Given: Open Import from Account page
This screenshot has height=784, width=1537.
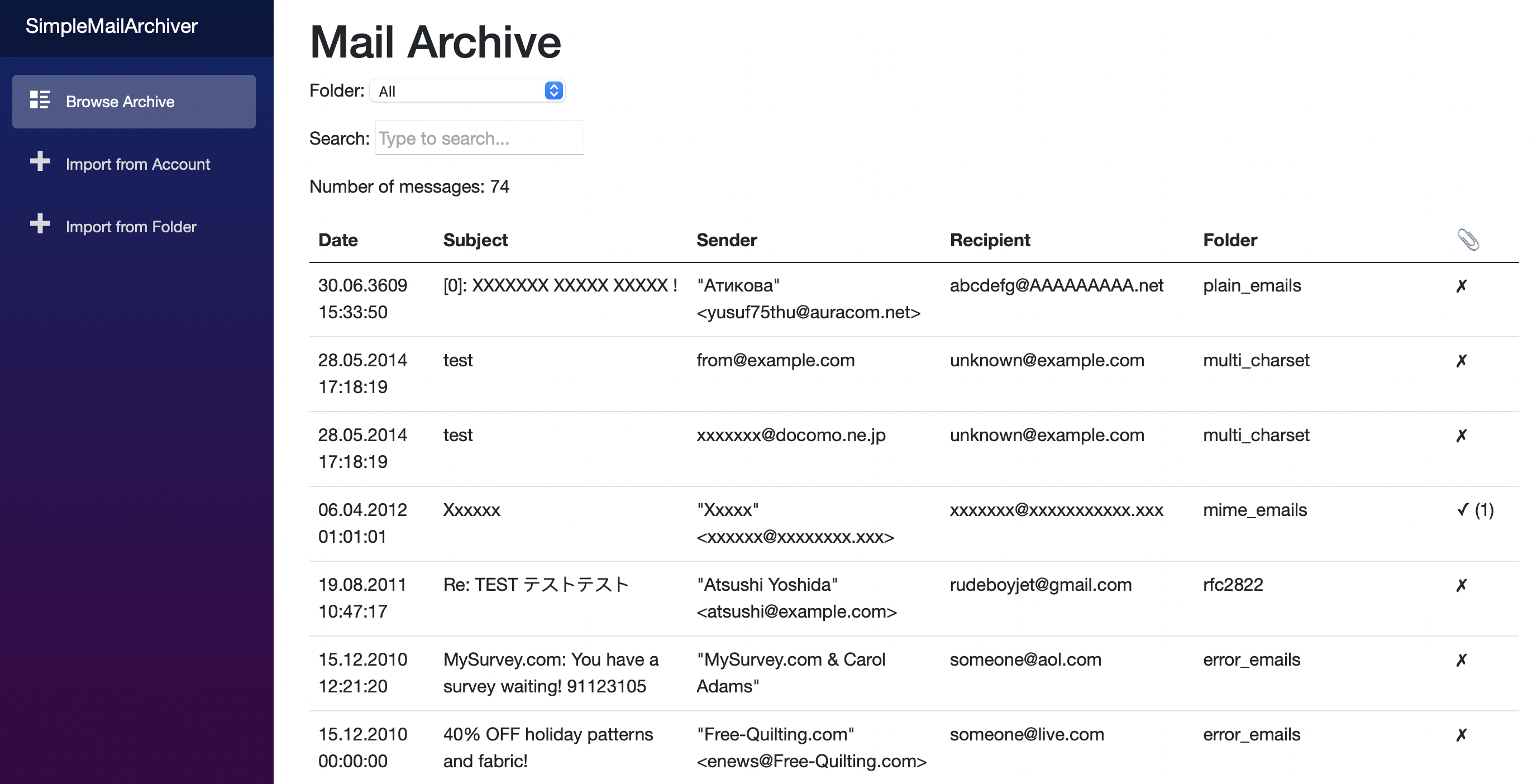Looking at the screenshot, I should point(137,164).
